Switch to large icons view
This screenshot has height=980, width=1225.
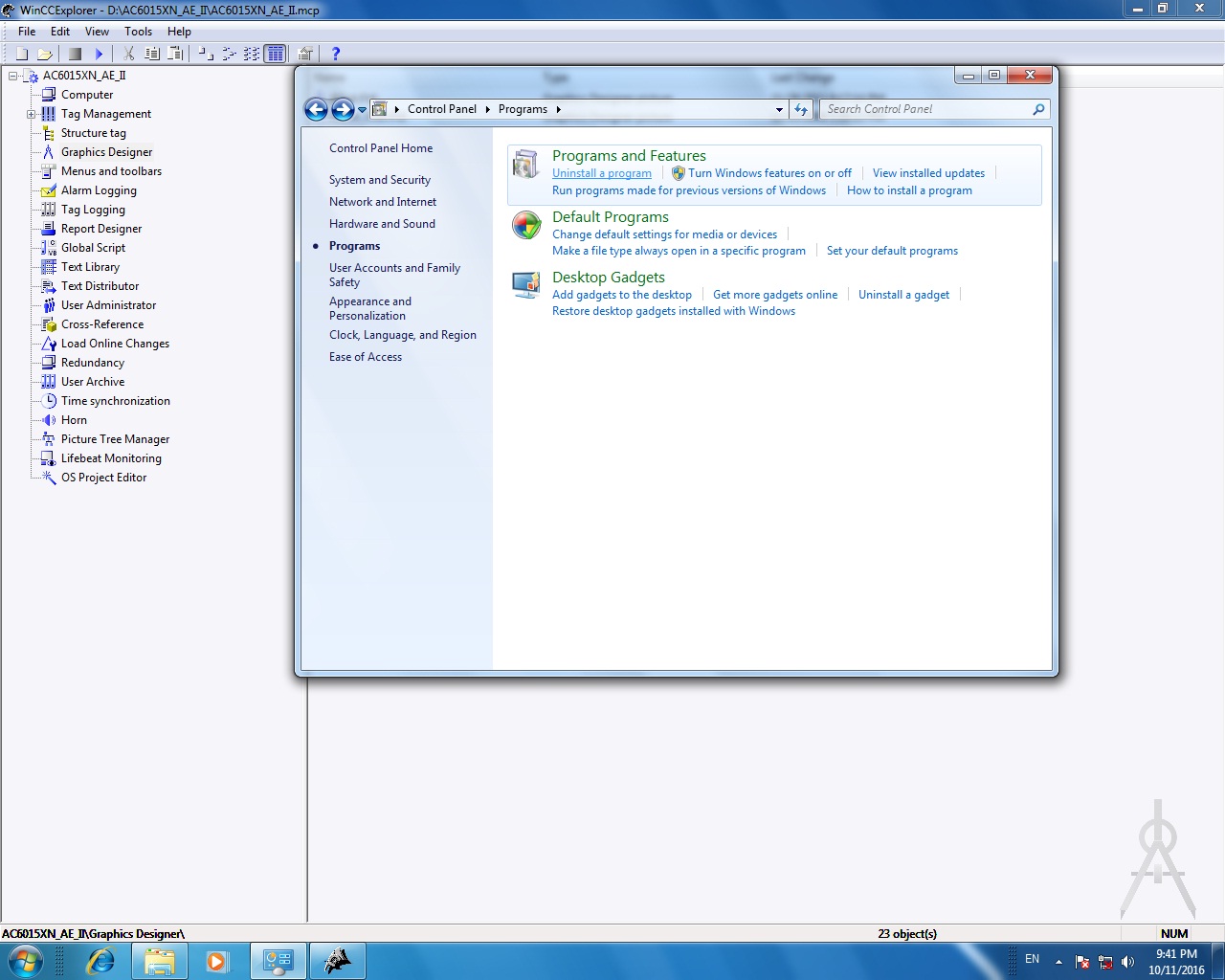tap(206, 54)
